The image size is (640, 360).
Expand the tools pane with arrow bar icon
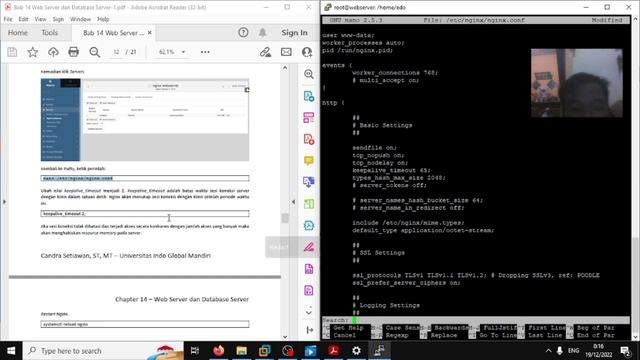[x=310, y=330]
